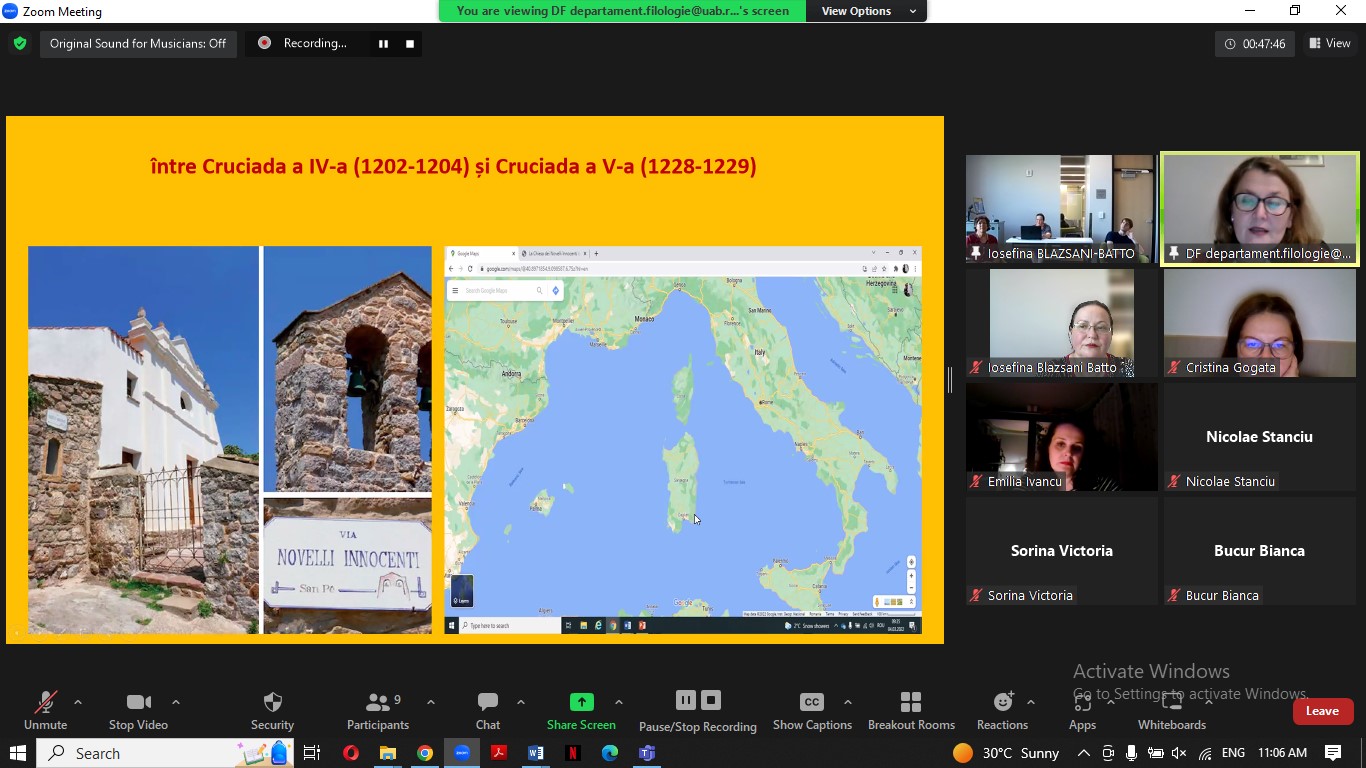Open Whiteboards

tap(1172, 711)
